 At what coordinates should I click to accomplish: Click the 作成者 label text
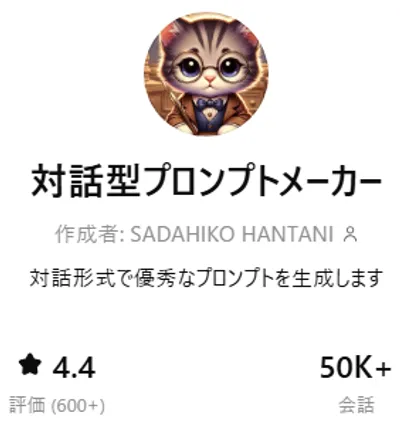click(x=87, y=234)
